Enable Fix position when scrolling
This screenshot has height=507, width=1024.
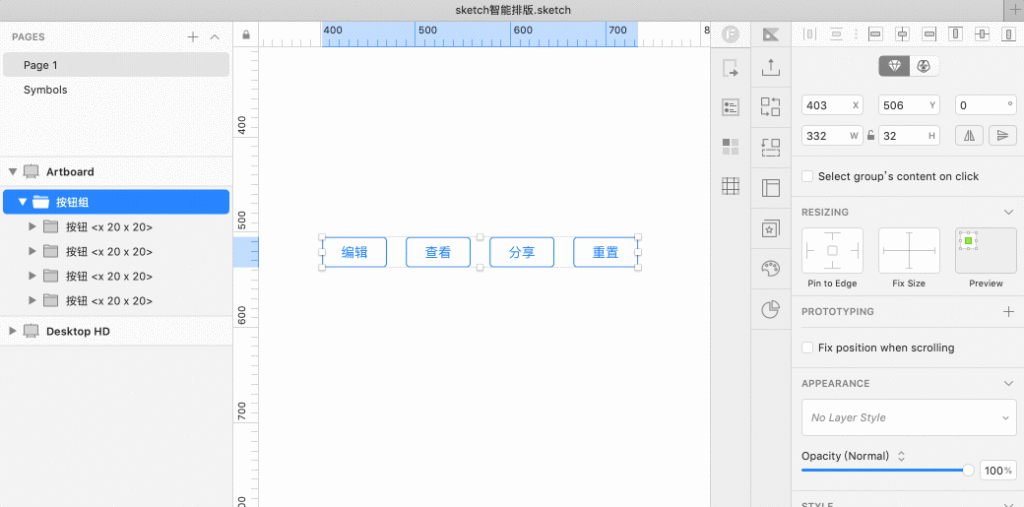(x=807, y=348)
